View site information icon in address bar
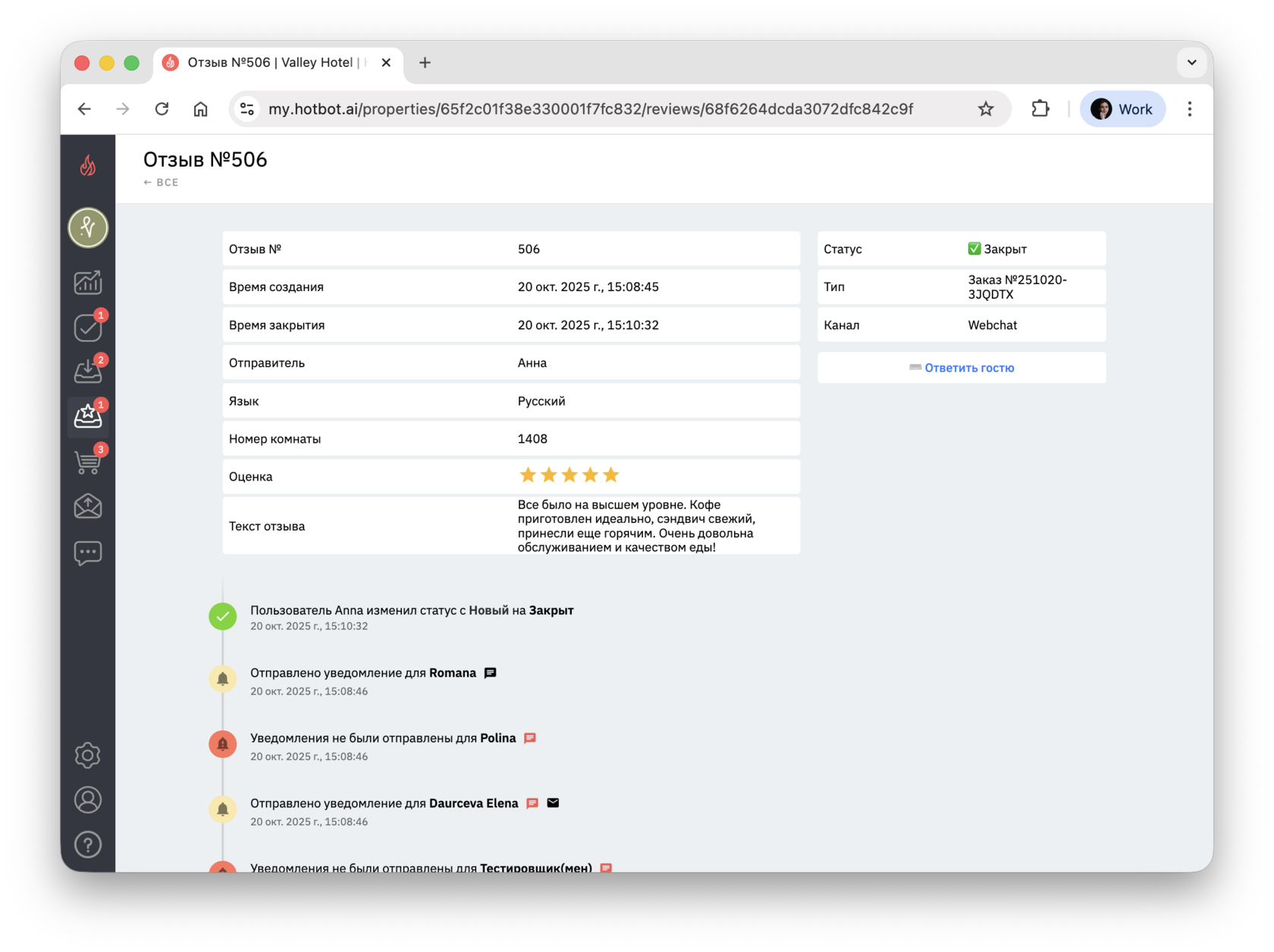 [x=247, y=109]
